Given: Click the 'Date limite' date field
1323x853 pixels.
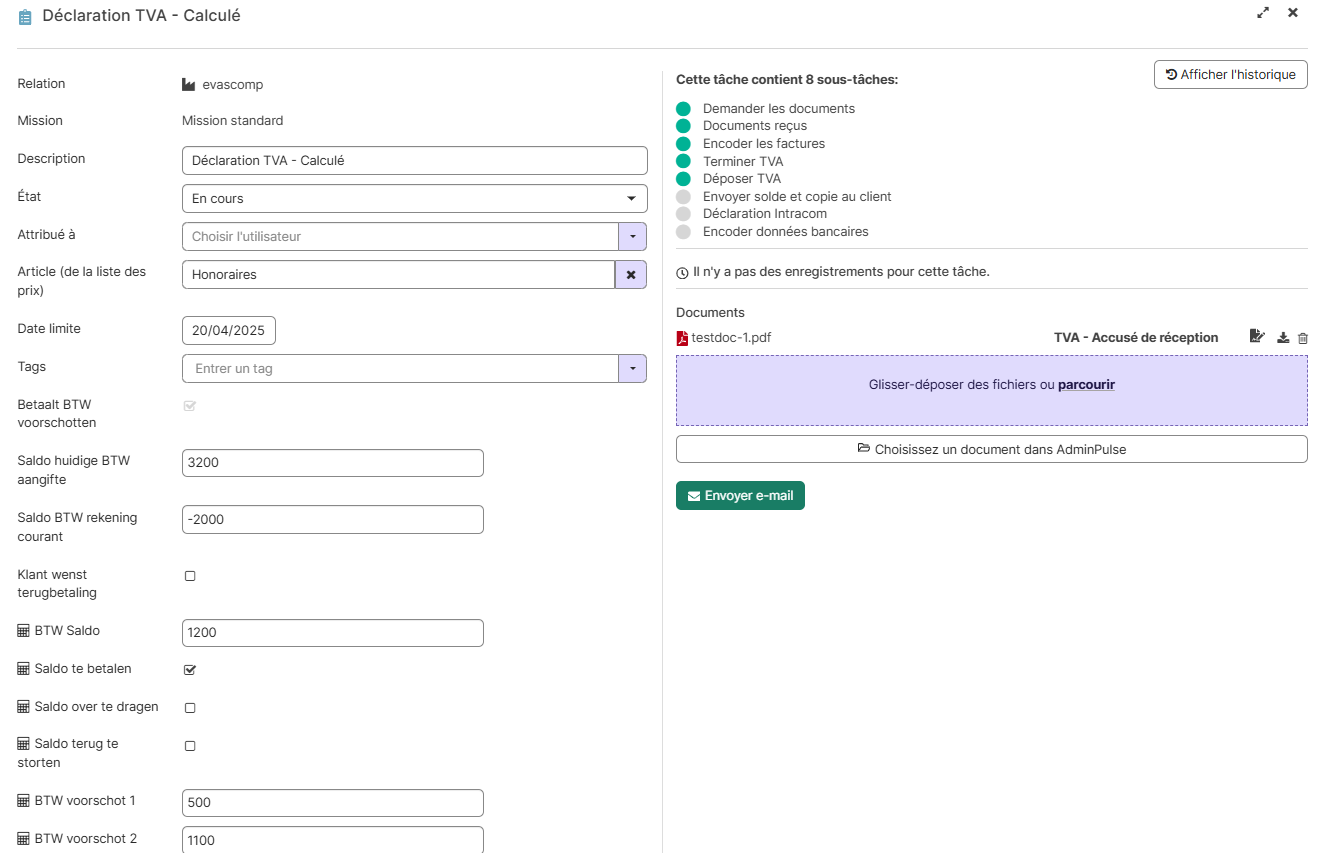Looking at the screenshot, I should point(229,330).
